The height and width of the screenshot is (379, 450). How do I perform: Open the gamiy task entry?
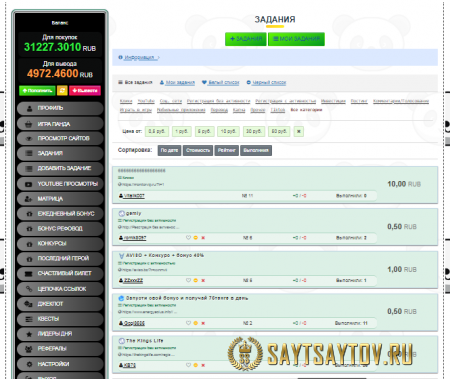[x=133, y=213]
